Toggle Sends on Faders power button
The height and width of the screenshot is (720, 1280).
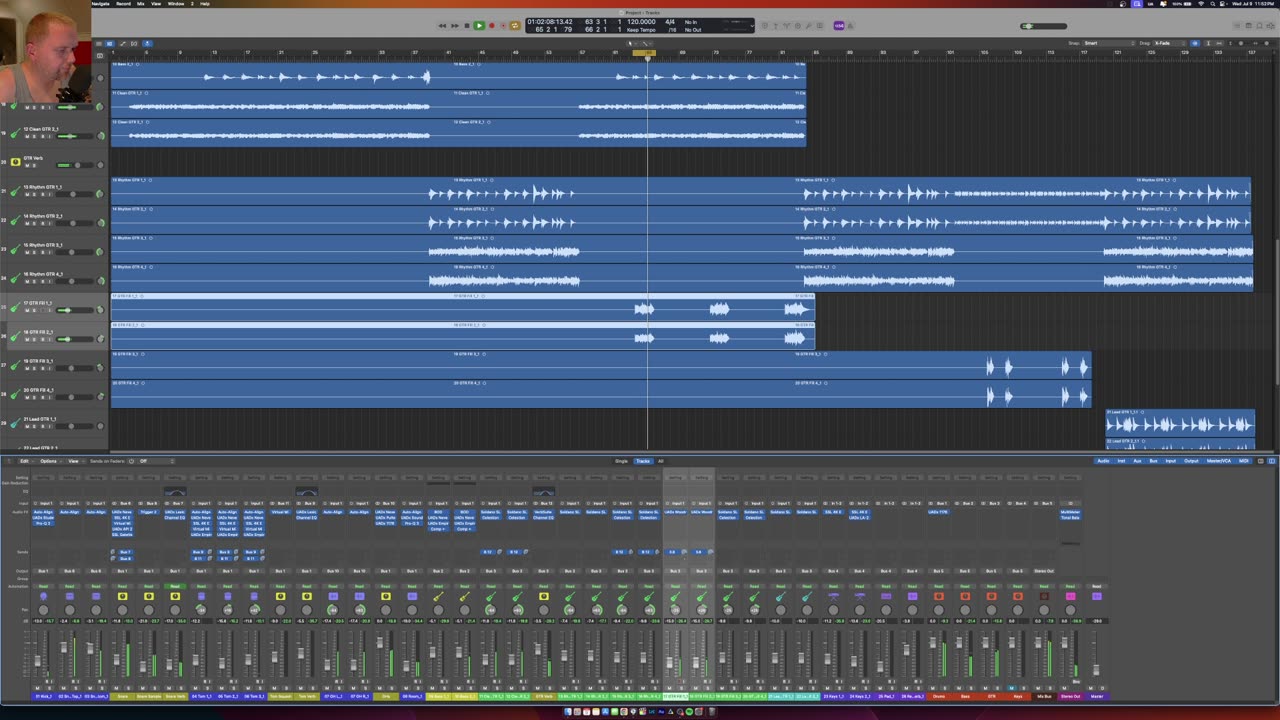(131, 461)
